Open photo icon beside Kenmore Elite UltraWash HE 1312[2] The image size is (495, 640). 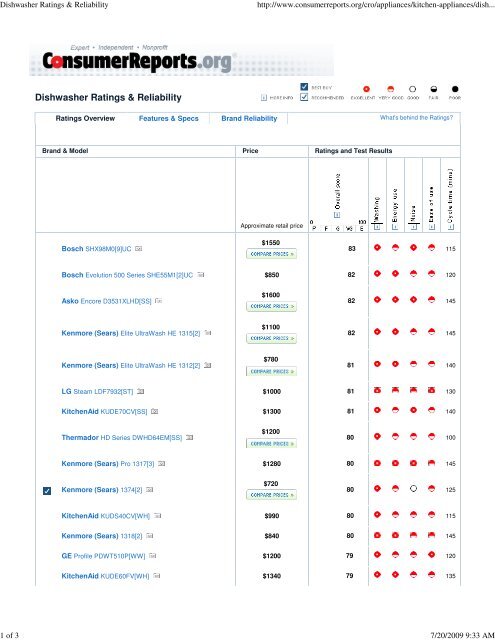208,365
